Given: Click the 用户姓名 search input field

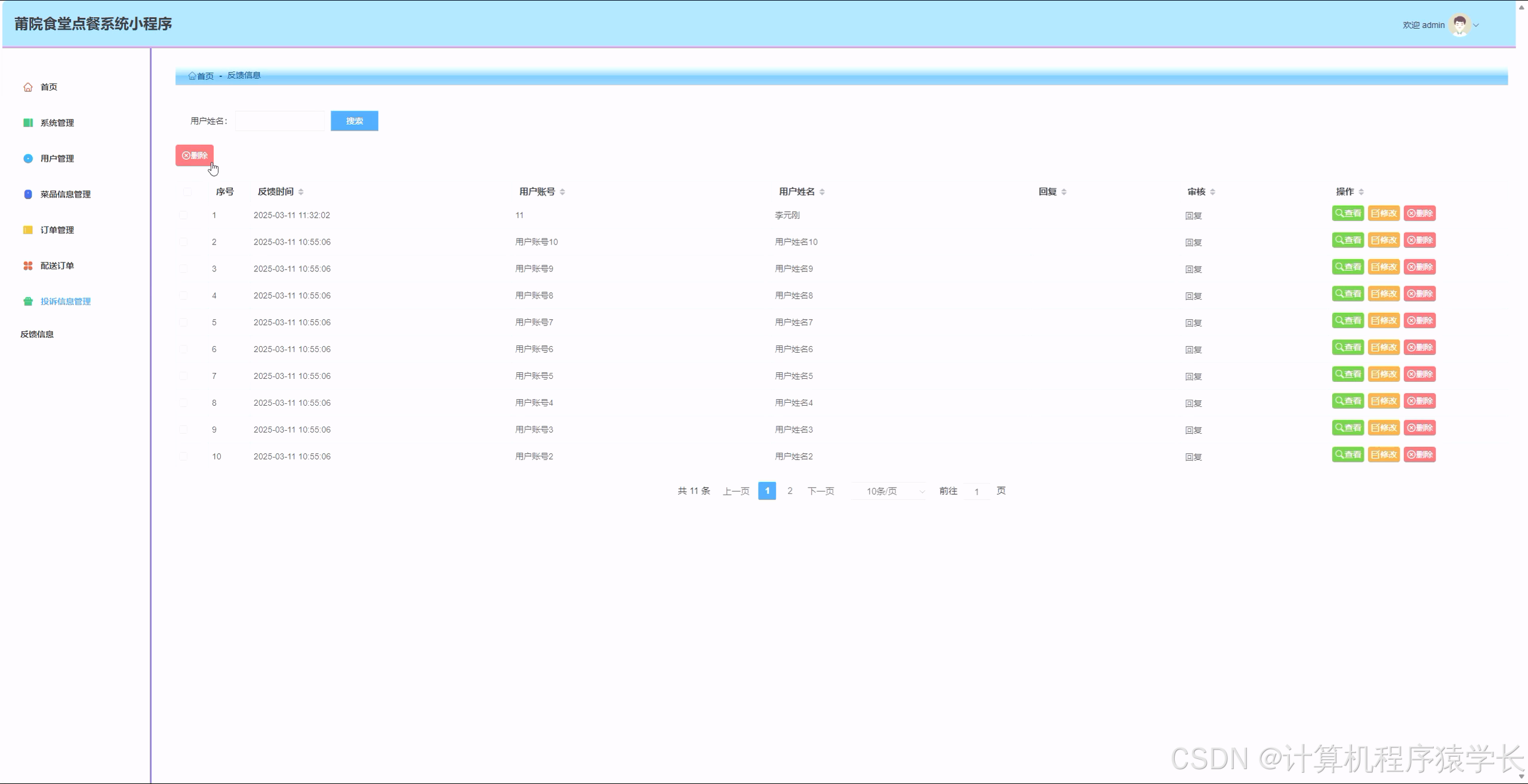Looking at the screenshot, I should coord(279,121).
